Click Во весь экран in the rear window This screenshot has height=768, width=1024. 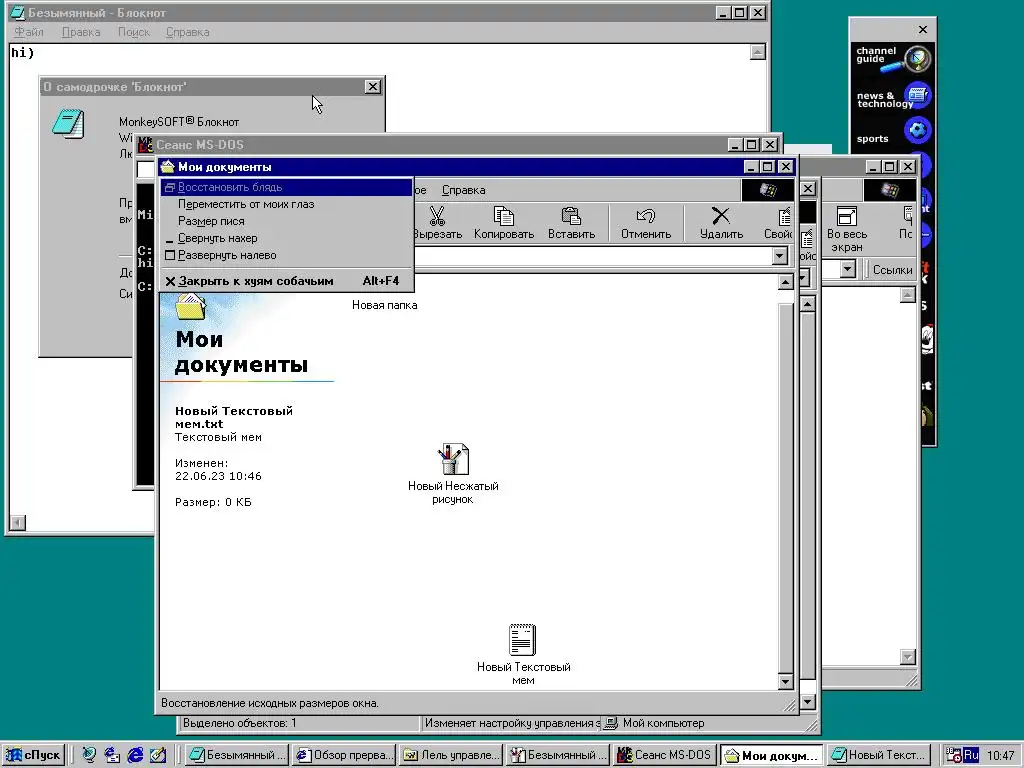point(846,229)
